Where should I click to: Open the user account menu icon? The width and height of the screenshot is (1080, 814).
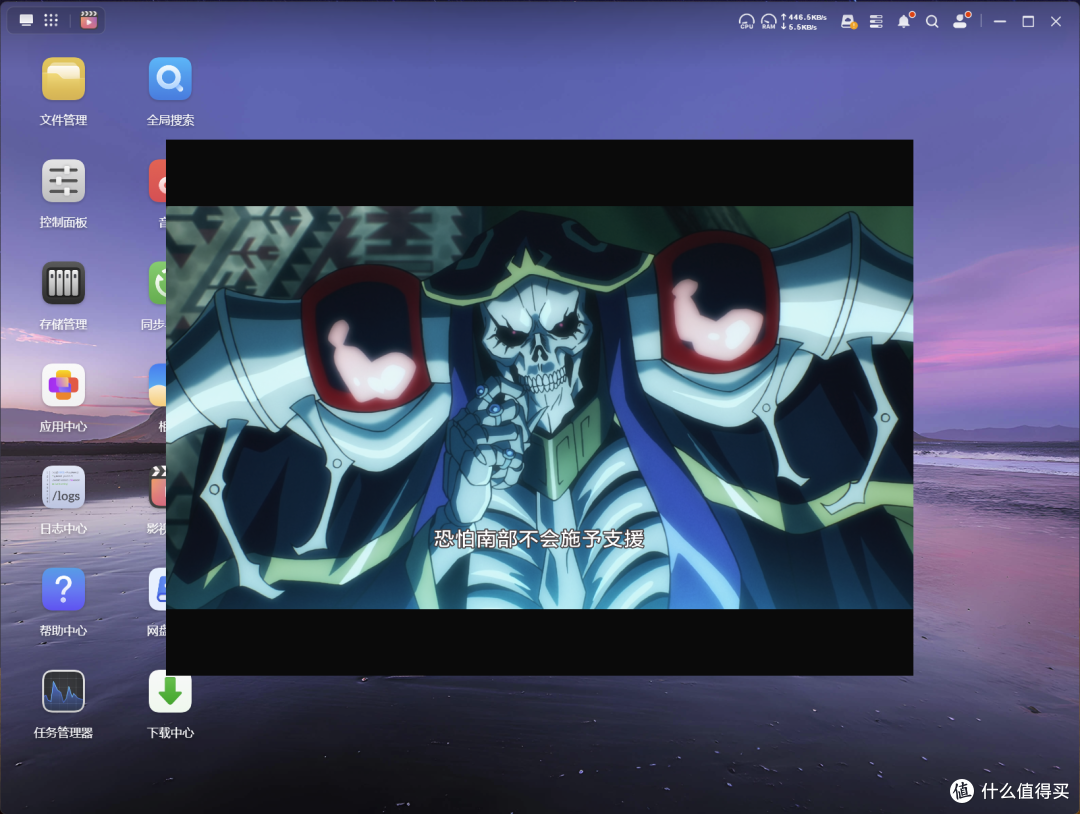click(961, 21)
